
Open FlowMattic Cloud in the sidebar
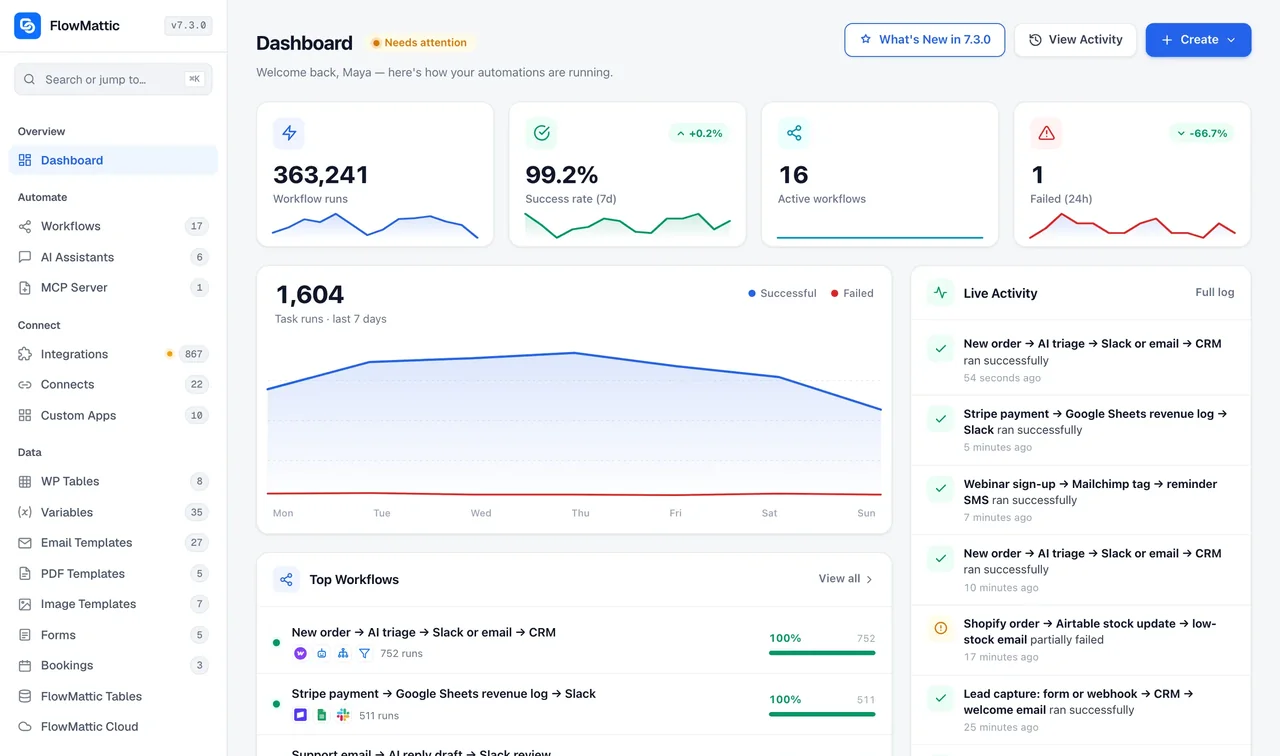pos(113,727)
